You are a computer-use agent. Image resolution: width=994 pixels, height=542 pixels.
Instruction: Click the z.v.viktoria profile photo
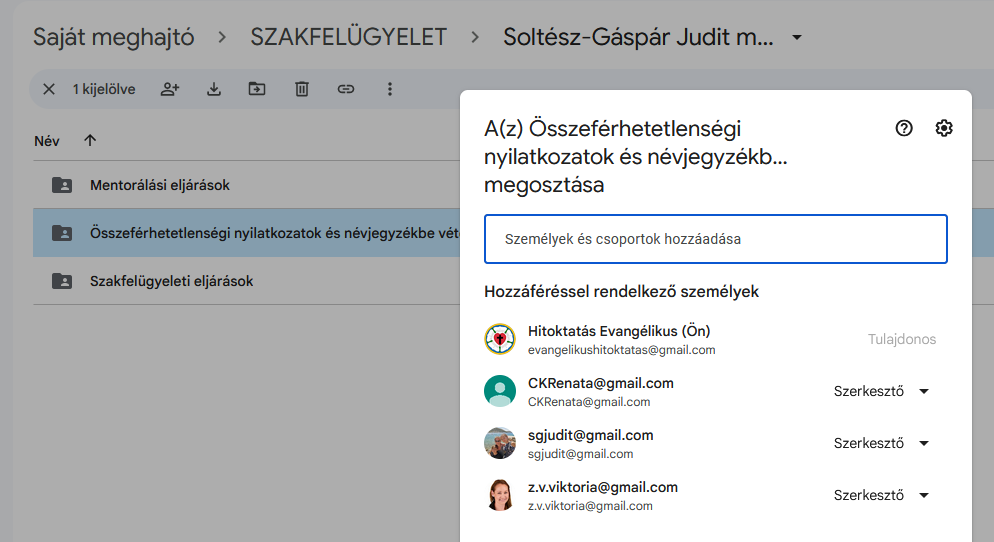coord(500,495)
